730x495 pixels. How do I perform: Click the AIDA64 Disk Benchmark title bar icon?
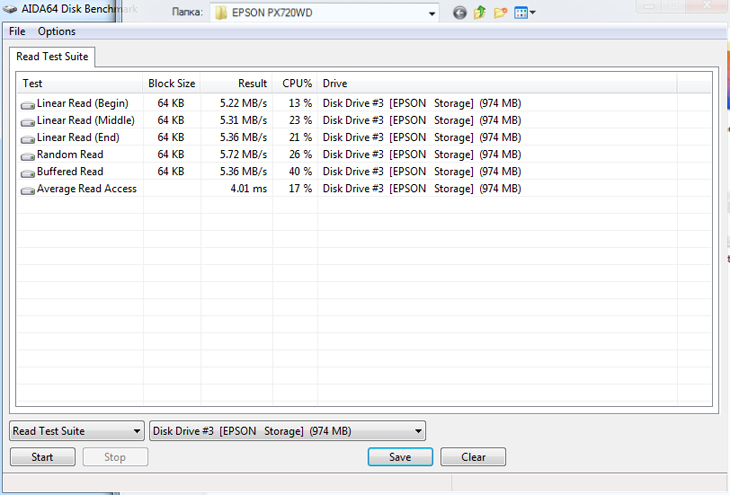tap(10, 9)
